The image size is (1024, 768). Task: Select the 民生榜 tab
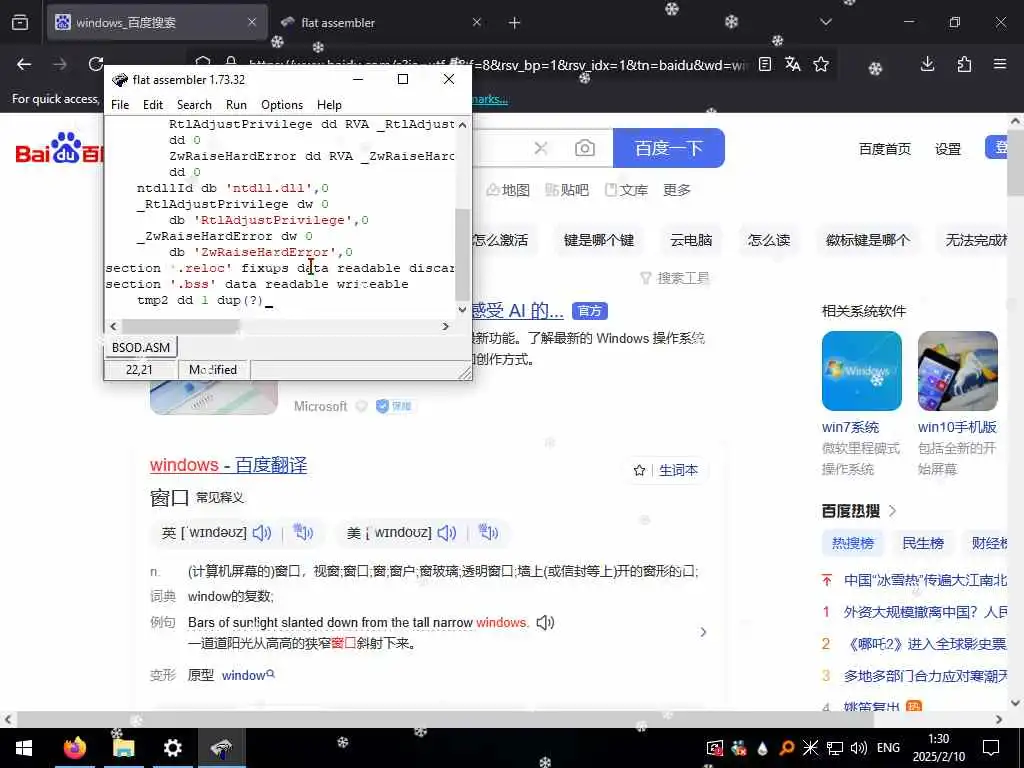(922, 543)
